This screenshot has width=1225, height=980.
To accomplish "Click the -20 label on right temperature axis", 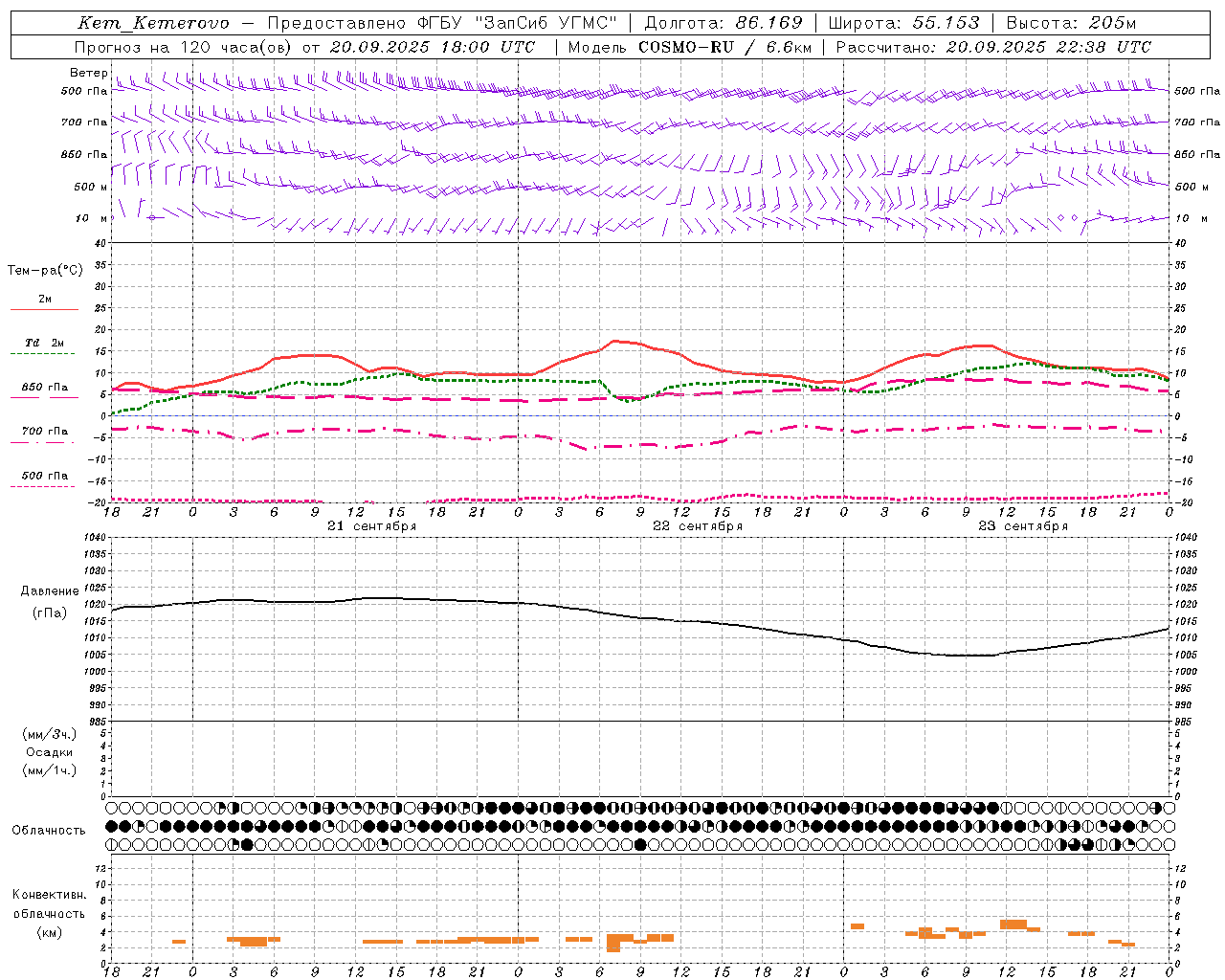I will (1182, 502).
